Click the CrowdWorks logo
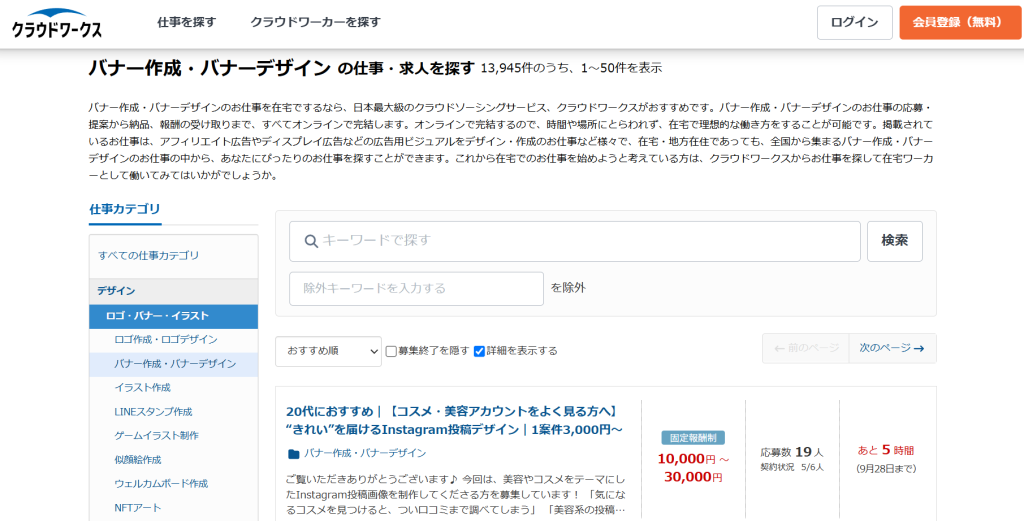 coord(57,23)
